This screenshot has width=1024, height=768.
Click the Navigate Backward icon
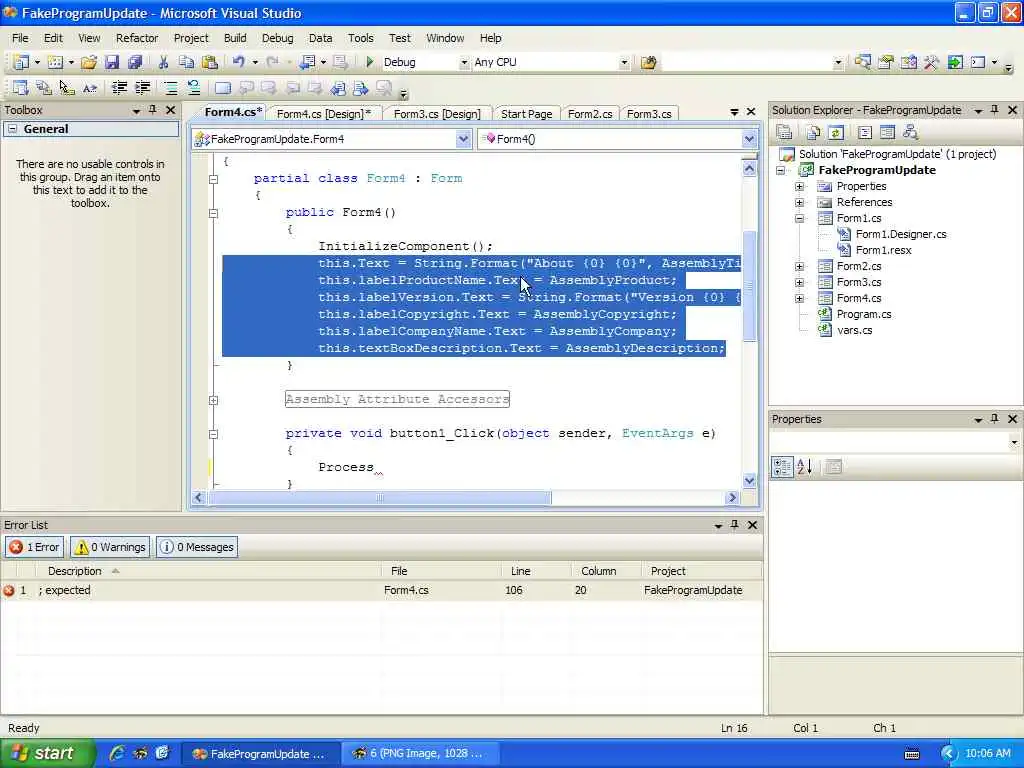point(307,62)
